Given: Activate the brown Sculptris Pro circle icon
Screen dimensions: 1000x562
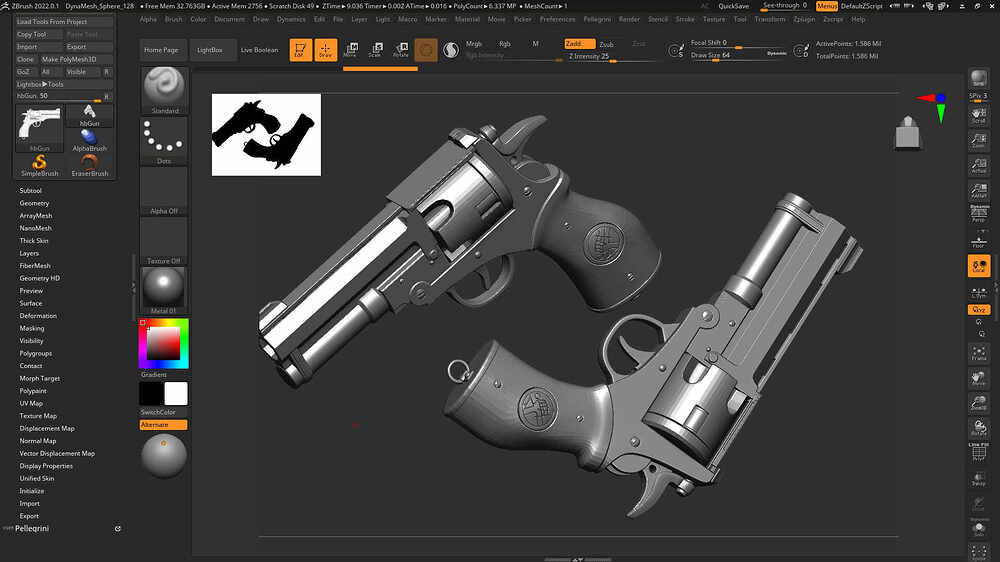Looking at the screenshot, I should tap(426, 50).
